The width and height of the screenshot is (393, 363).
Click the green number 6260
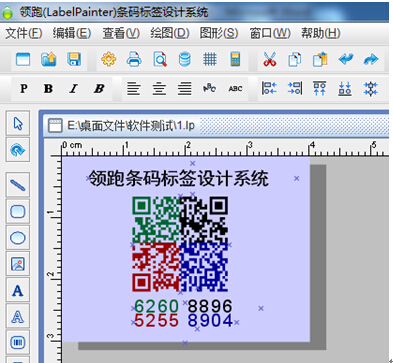[x=156, y=306]
